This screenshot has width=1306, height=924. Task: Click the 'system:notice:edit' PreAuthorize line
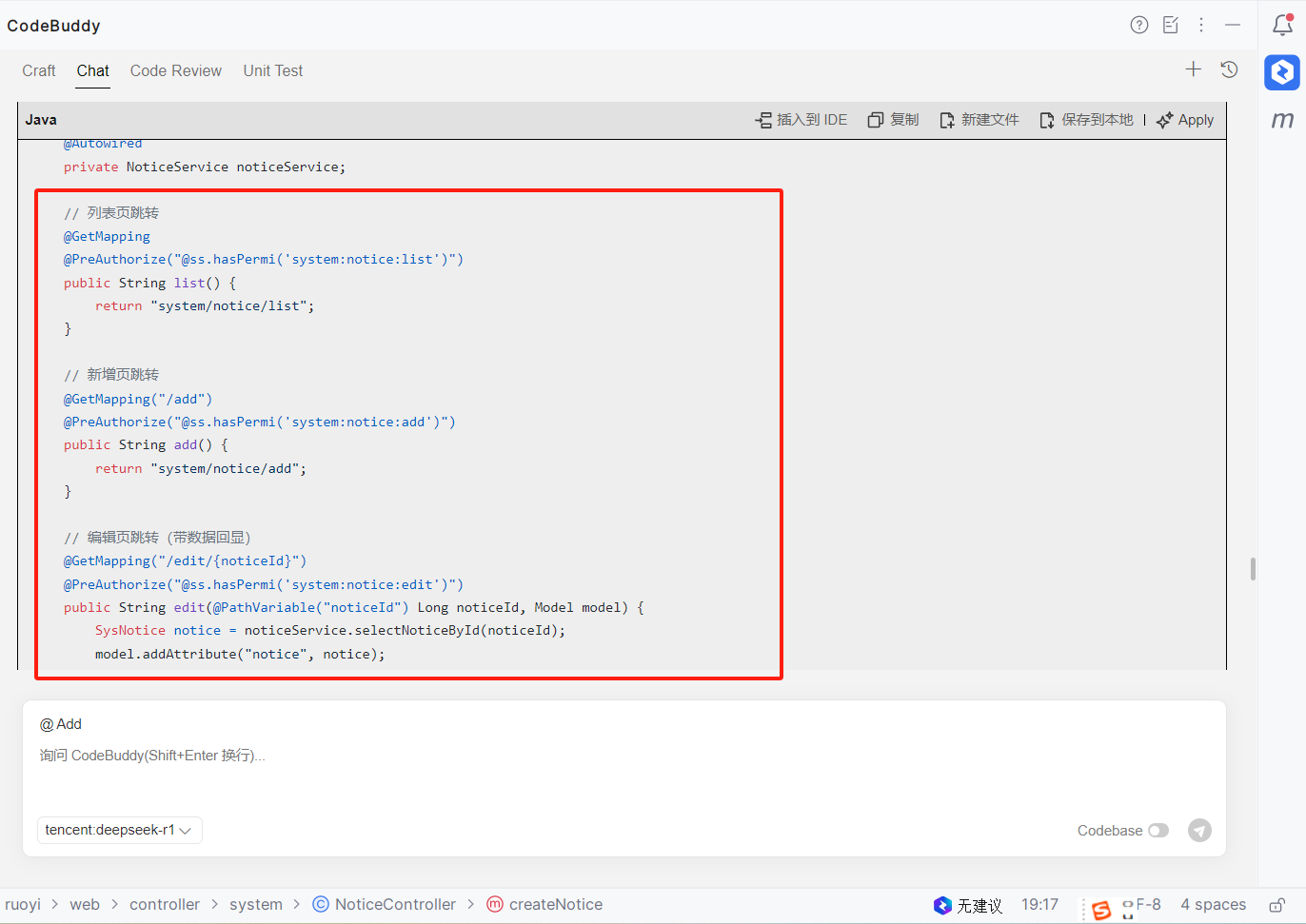[264, 585]
